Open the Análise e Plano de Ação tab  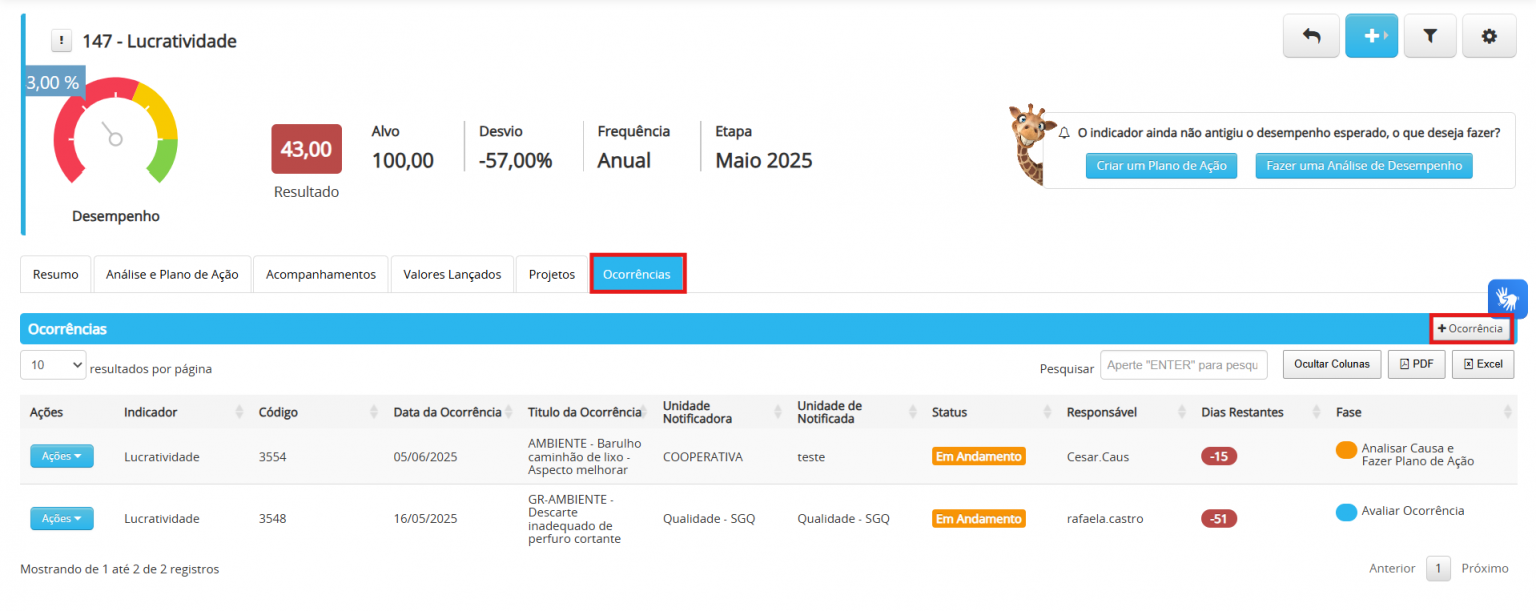[172, 274]
